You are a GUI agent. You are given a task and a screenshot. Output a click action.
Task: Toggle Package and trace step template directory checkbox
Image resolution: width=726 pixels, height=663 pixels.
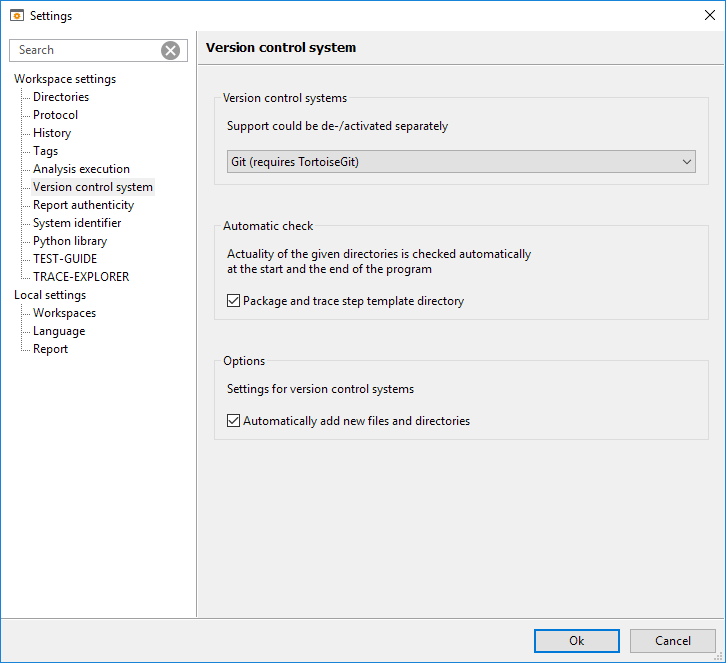(234, 301)
